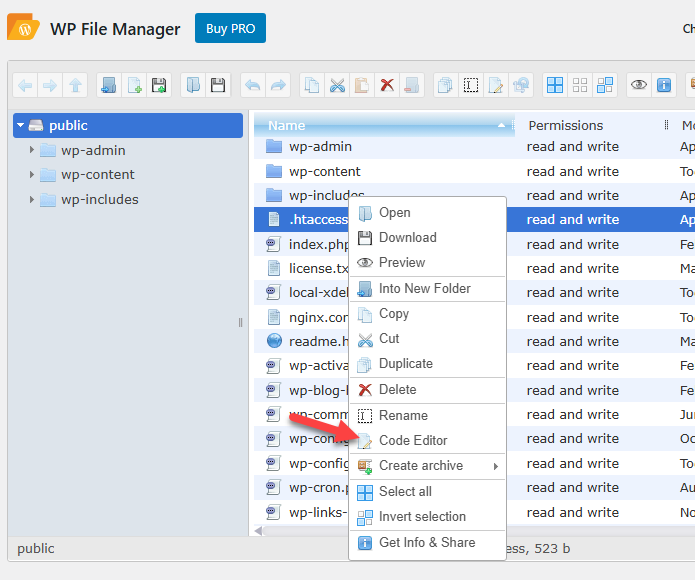Choose Get Info & Share in context menu

pos(428,543)
